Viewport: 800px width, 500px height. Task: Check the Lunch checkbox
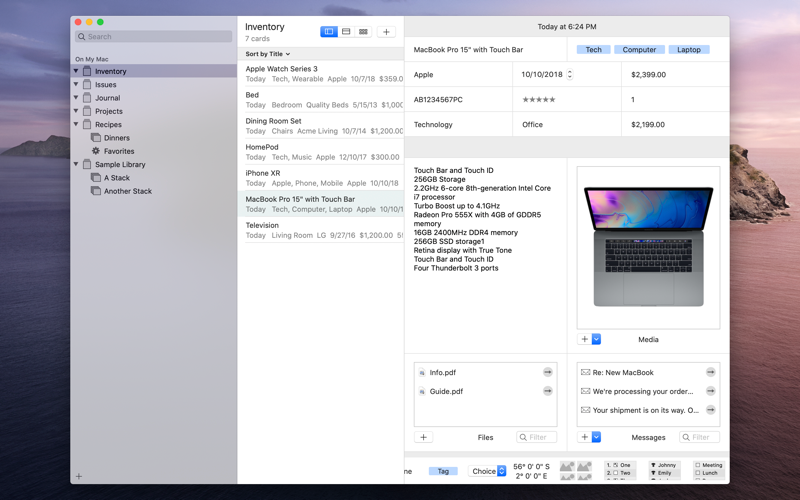pos(697,473)
